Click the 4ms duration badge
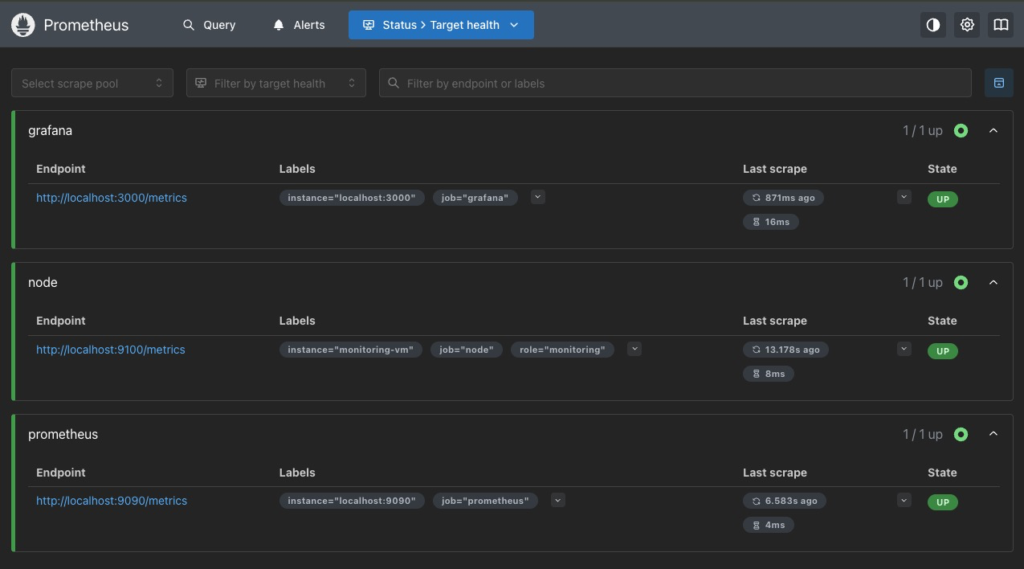The image size is (1024, 569). (768, 525)
